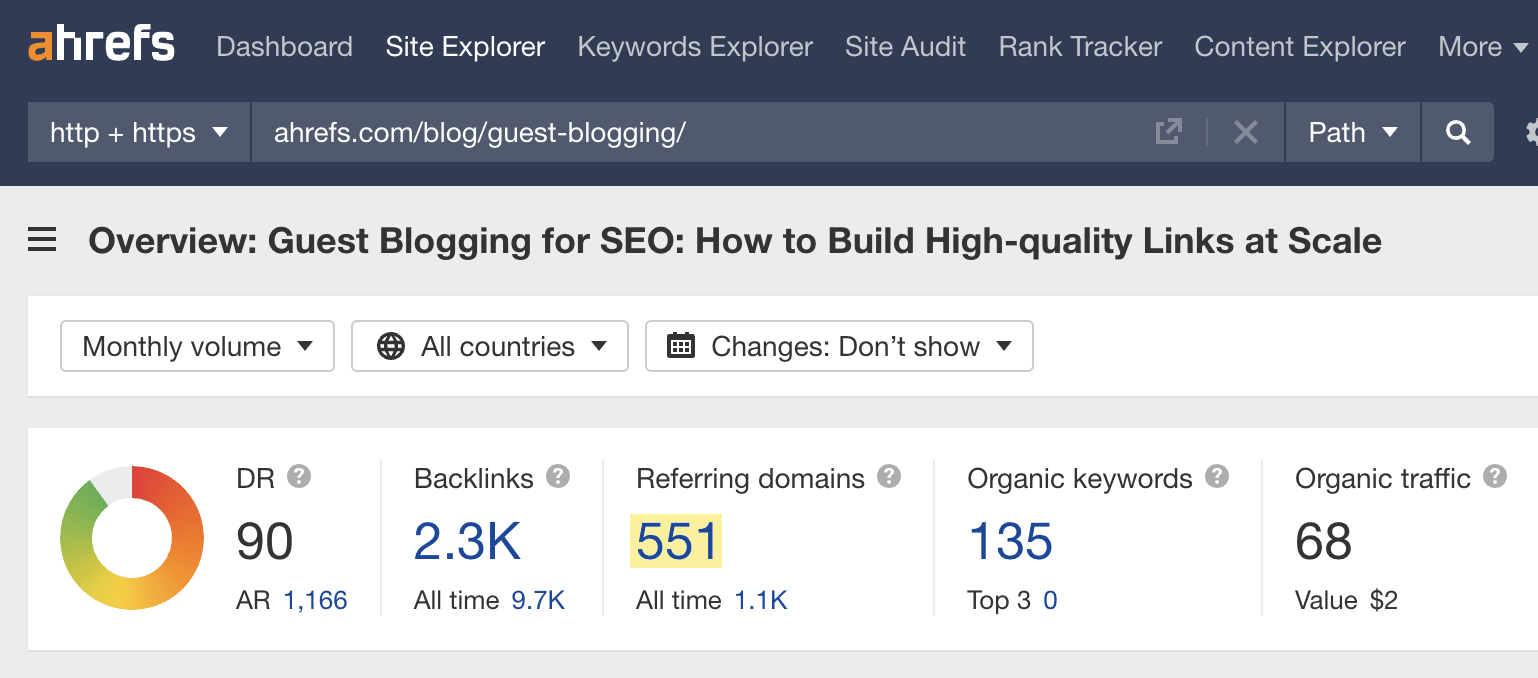
Task: Click the 1.1K all-time referring domains link
Action: point(761,600)
